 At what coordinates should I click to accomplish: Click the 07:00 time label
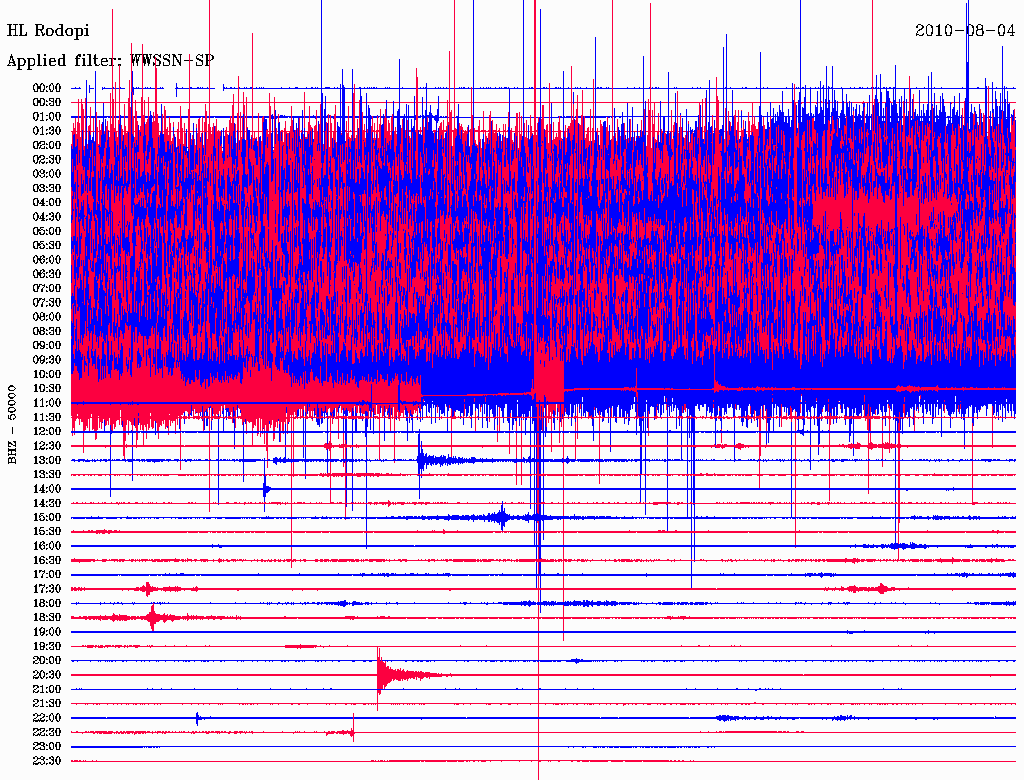tap(47, 288)
